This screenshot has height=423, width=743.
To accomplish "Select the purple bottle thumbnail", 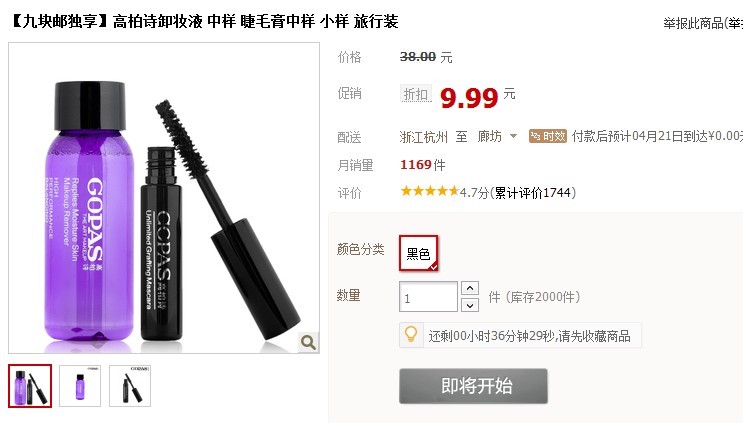I will [x=80, y=386].
